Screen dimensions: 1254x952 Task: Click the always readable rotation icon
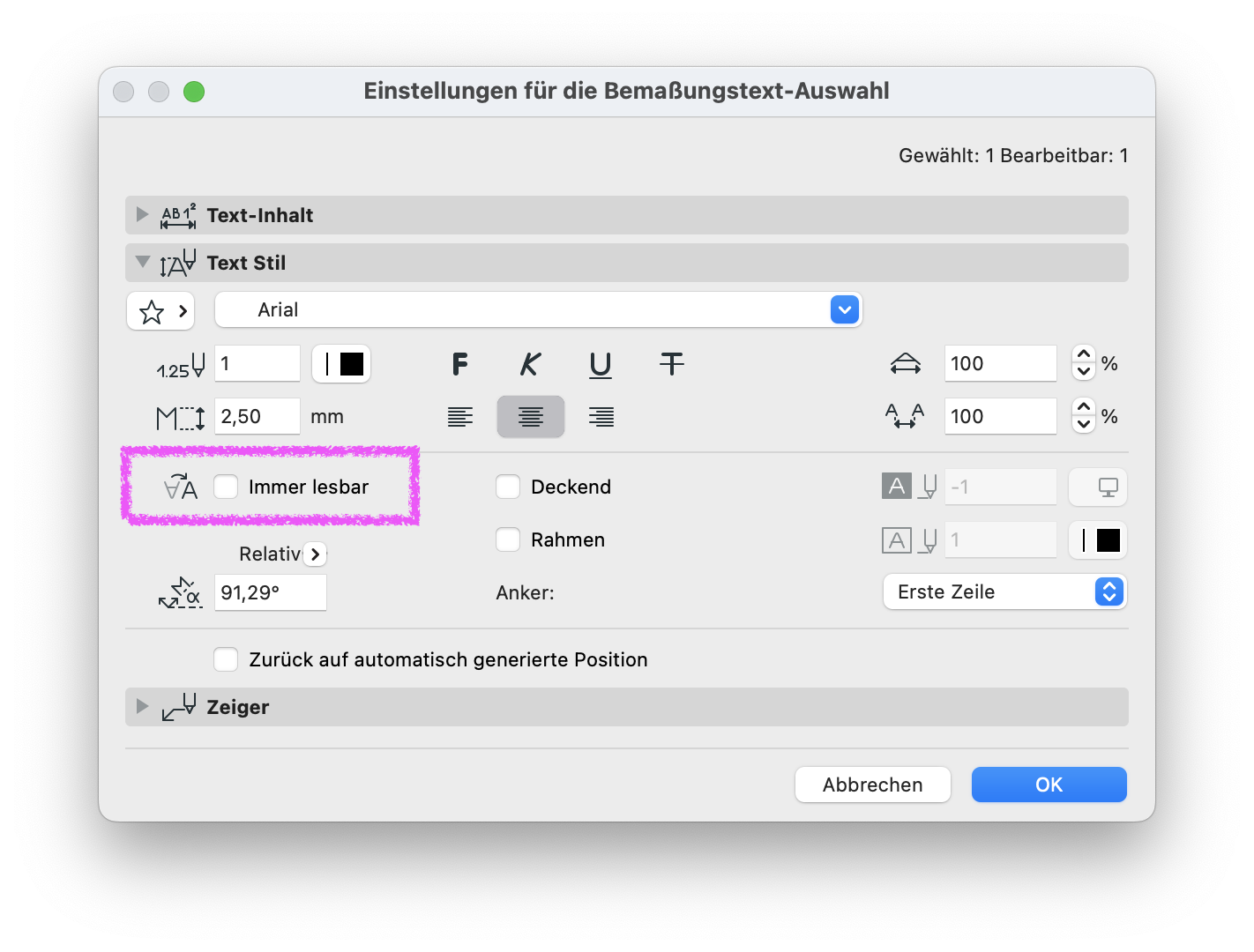[x=181, y=487]
